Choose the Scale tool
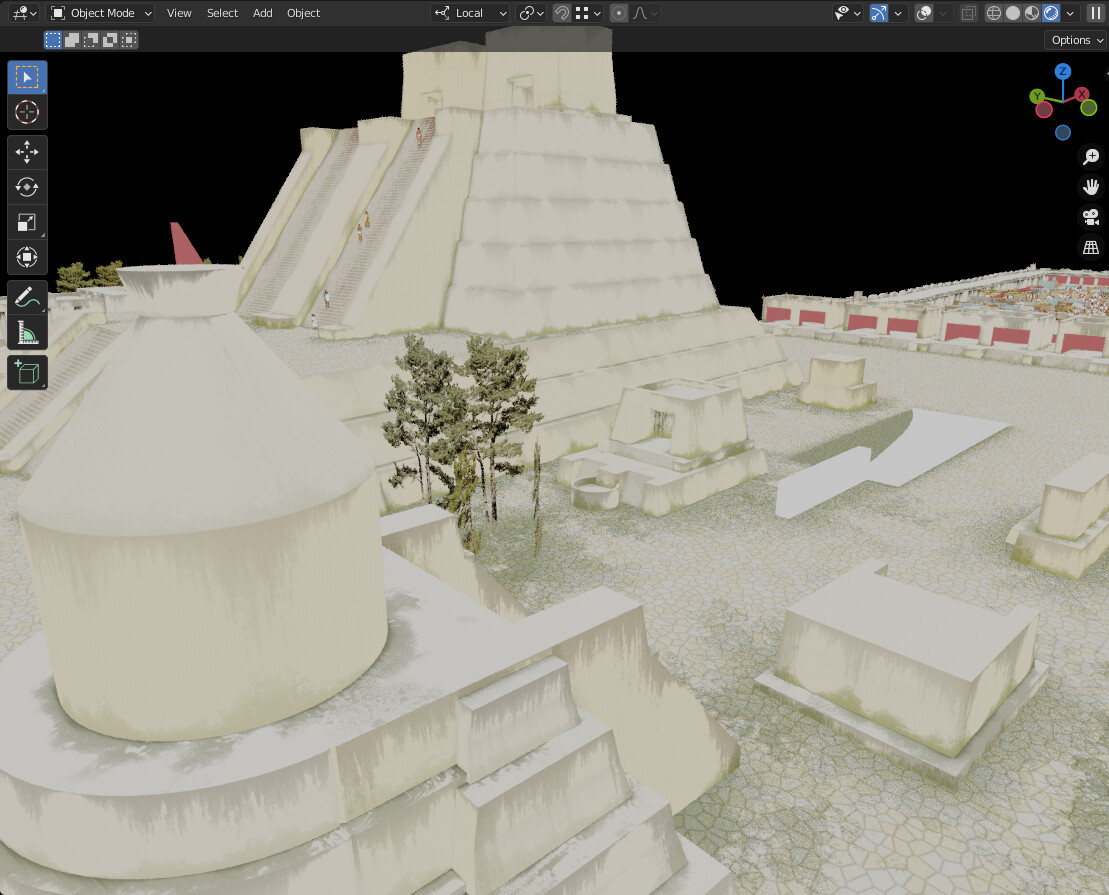 tap(27, 222)
